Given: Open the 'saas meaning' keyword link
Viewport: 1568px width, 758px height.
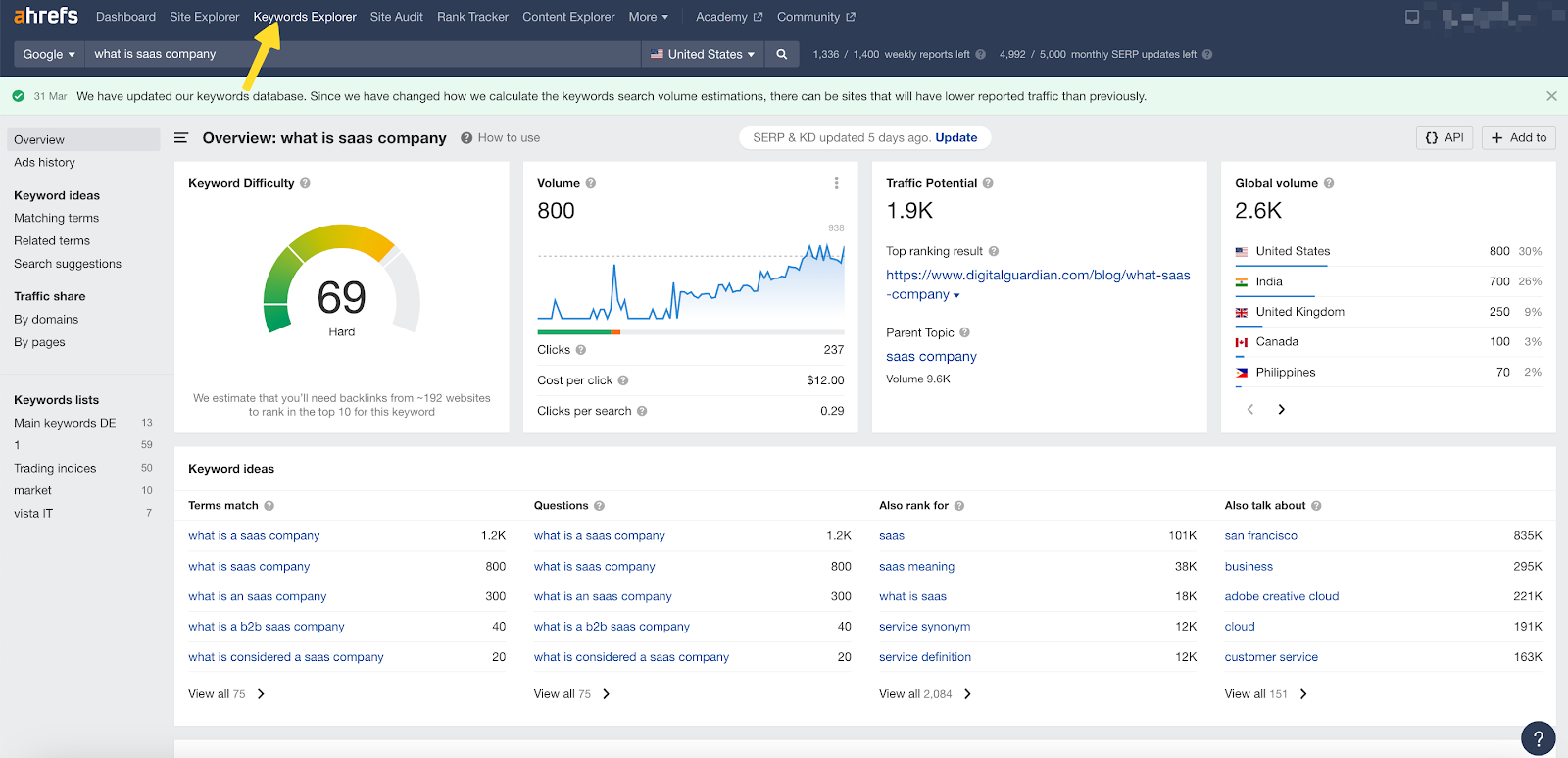Looking at the screenshot, I should coord(916,567).
